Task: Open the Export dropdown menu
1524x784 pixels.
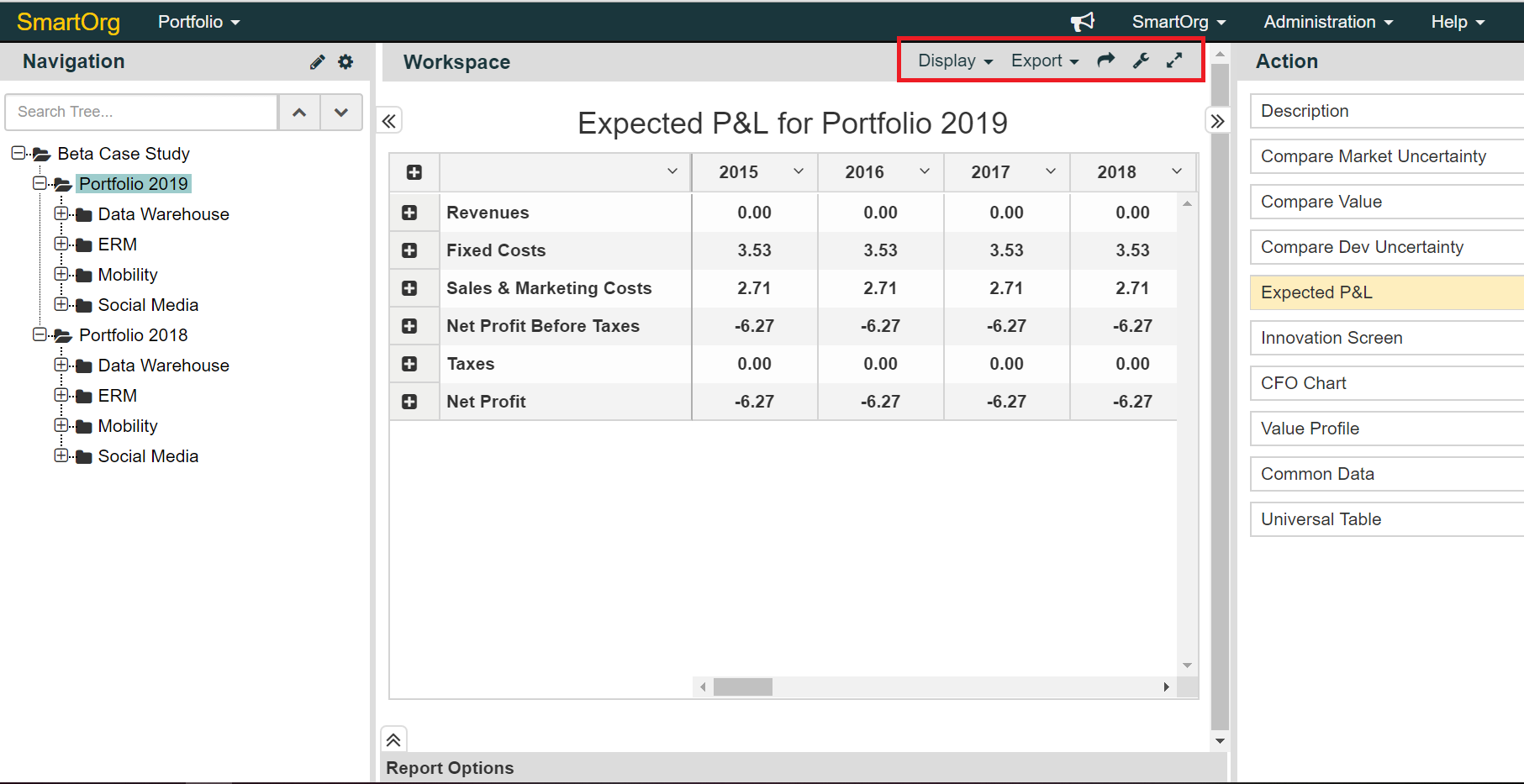Action: point(1045,61)
